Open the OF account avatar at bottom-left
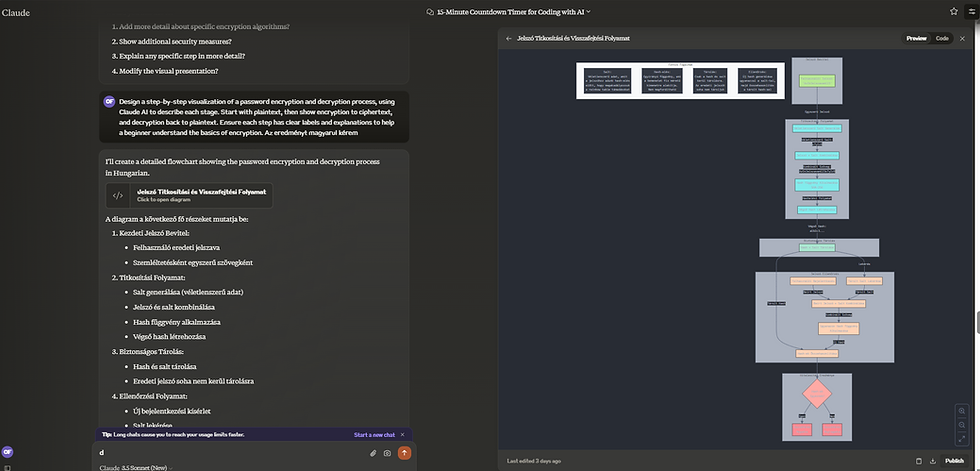 pyautogui.click(x=7, y=452)
